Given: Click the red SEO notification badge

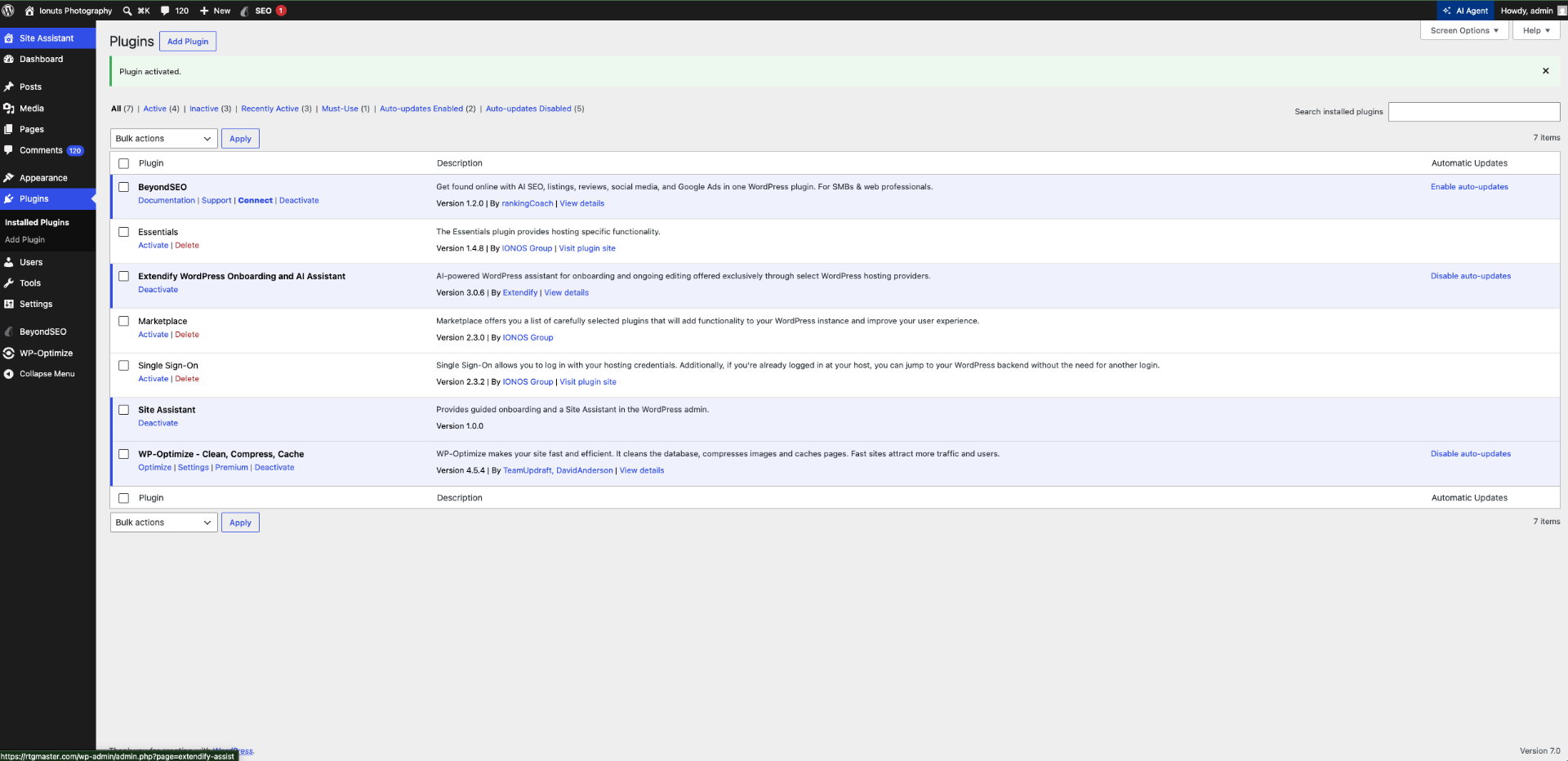Looking at the screenshot, I should [281, 11].
